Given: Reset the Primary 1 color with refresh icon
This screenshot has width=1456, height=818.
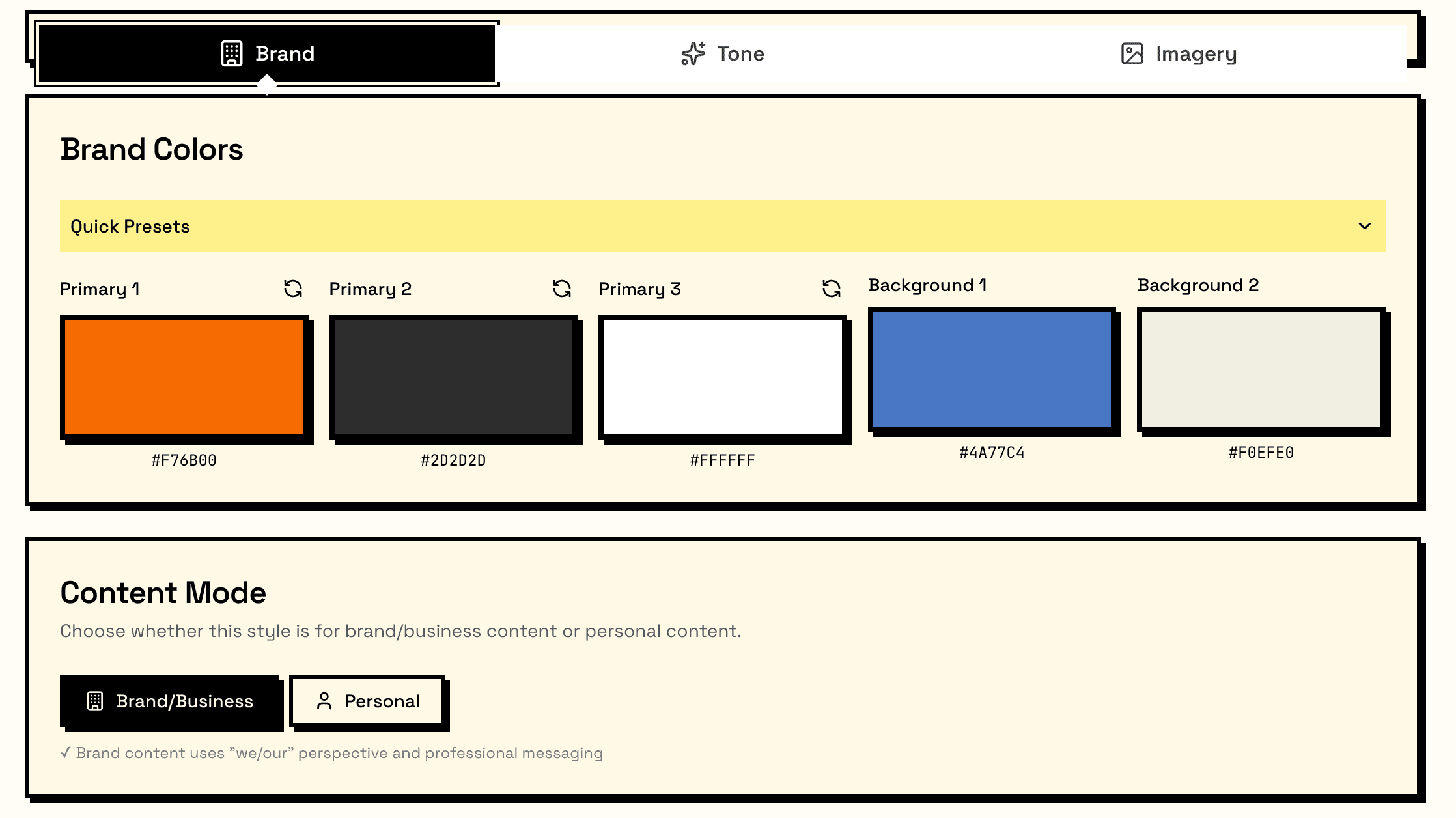Looking at the screenshot, I should pyautogui.click(x=293, y=289).
